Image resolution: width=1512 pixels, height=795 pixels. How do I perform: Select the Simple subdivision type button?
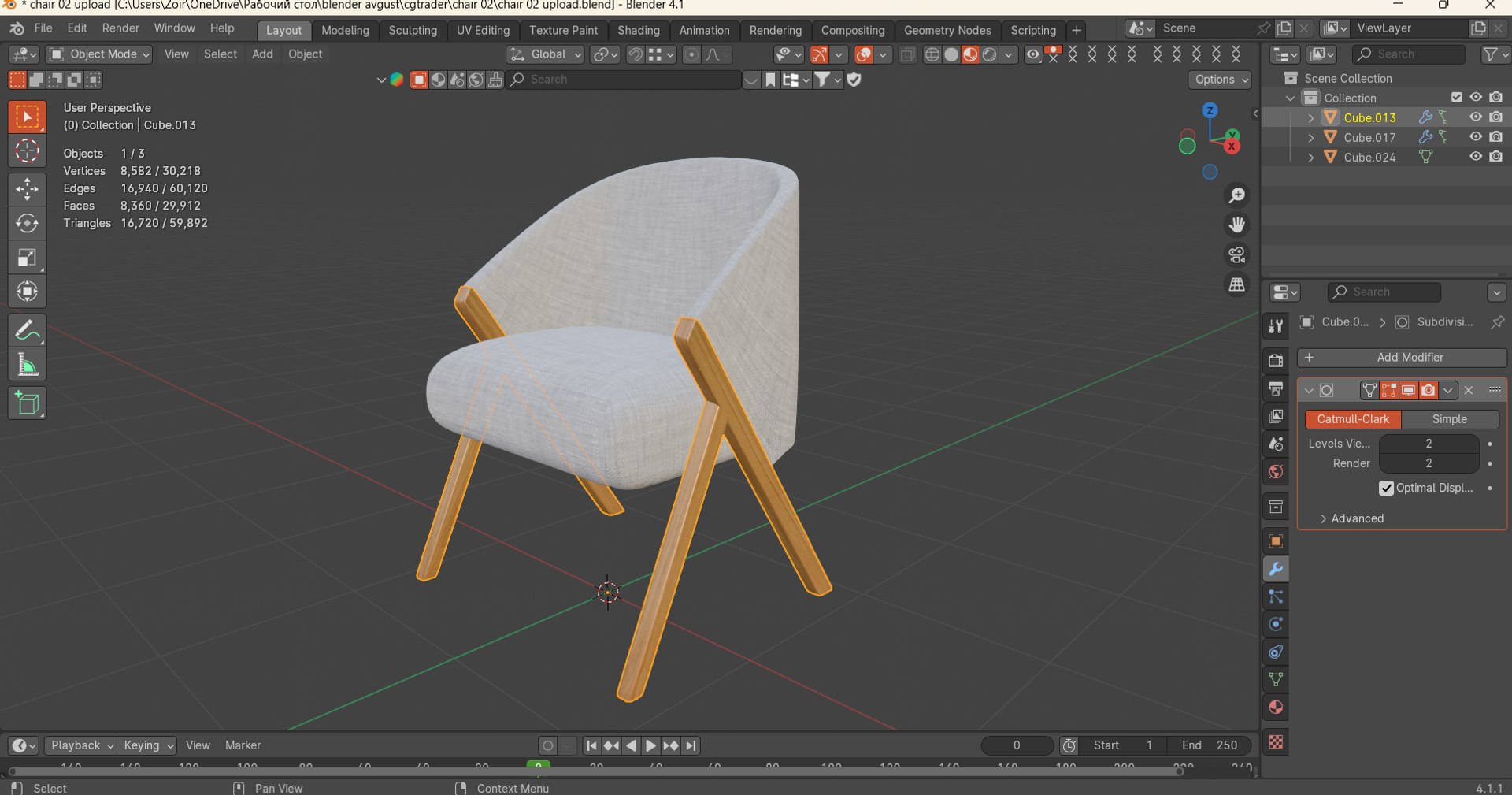[1450, 419]
